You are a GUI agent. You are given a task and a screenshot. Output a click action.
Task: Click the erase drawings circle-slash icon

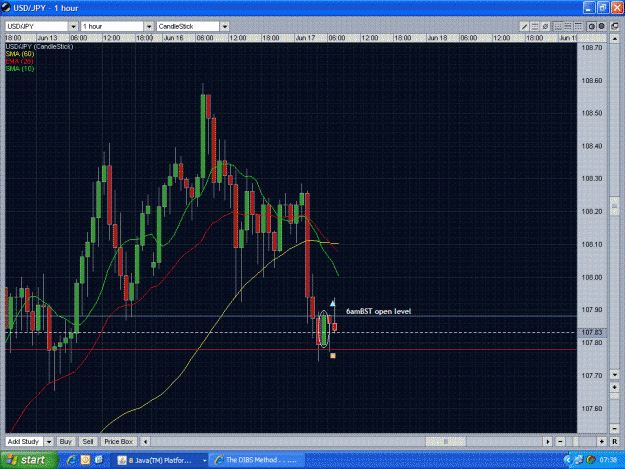coord(545,27)
